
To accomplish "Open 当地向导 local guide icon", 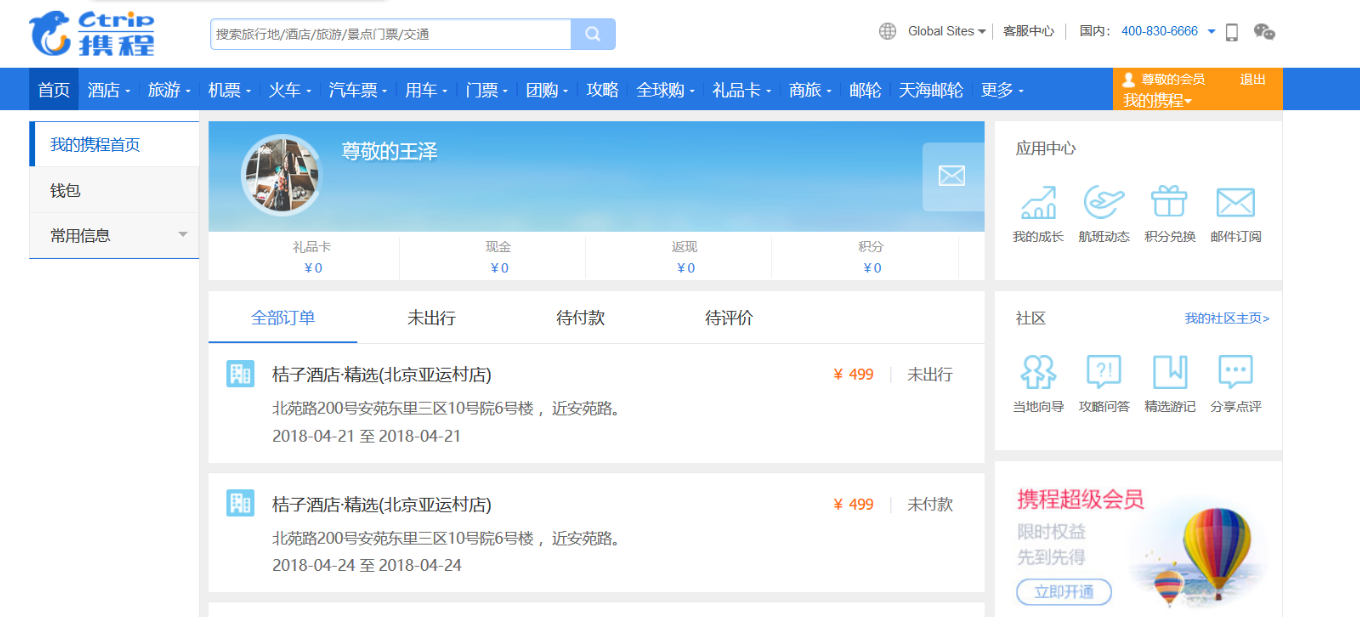I will (1038, 372).
